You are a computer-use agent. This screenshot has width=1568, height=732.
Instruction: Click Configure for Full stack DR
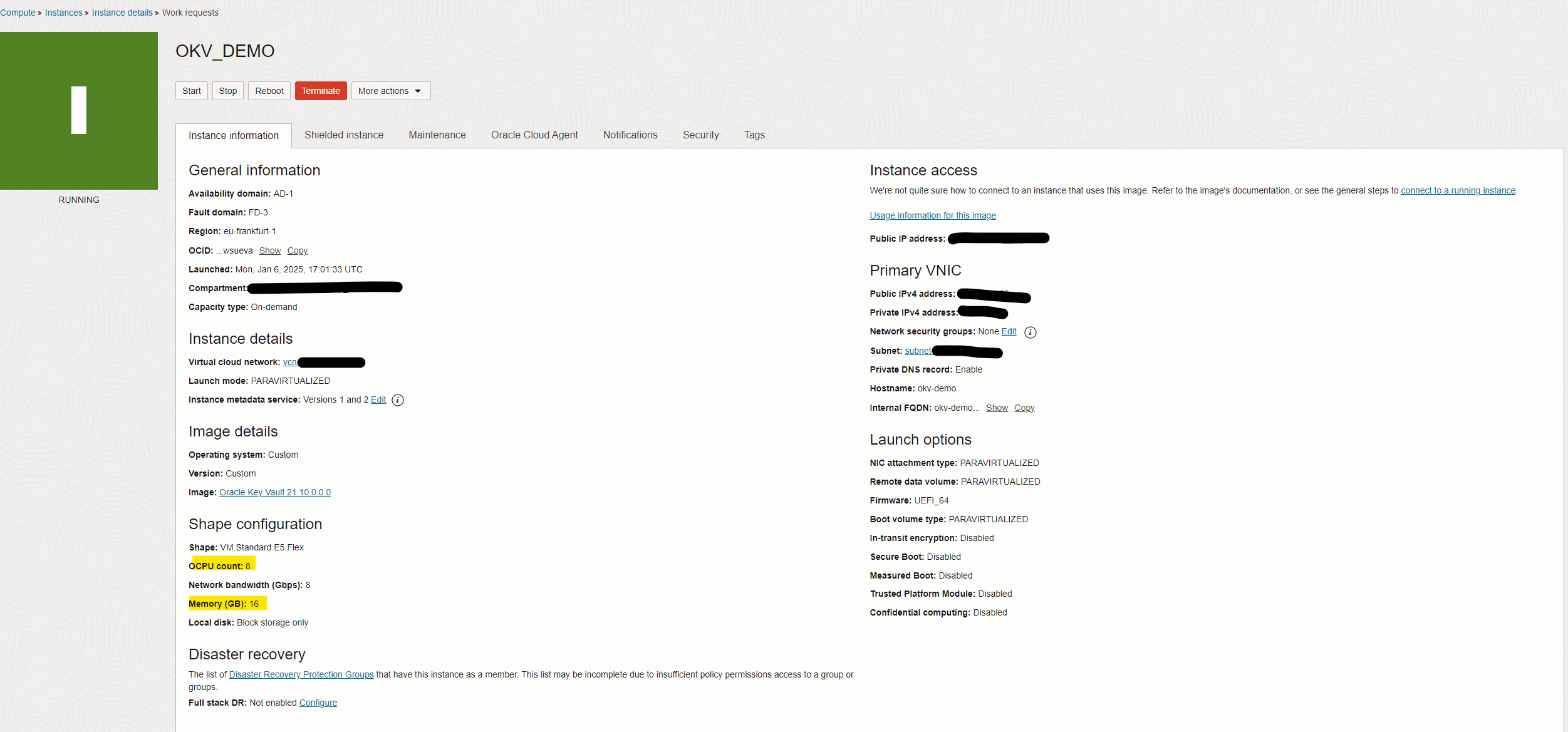[x=318, y=703]
